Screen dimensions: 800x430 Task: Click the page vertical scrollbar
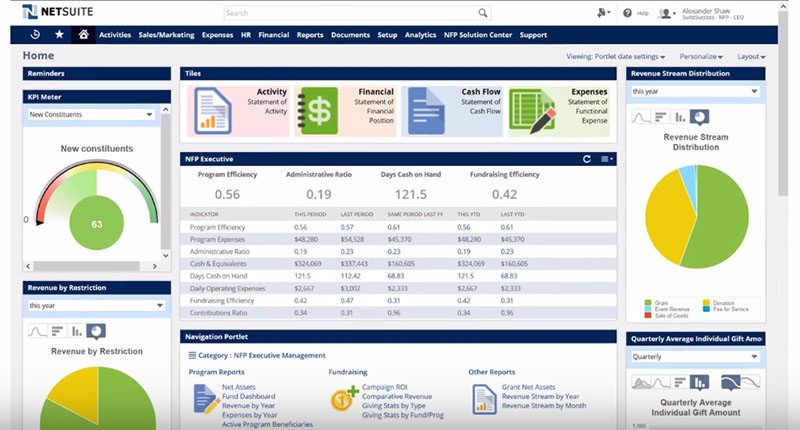[783, 102]
